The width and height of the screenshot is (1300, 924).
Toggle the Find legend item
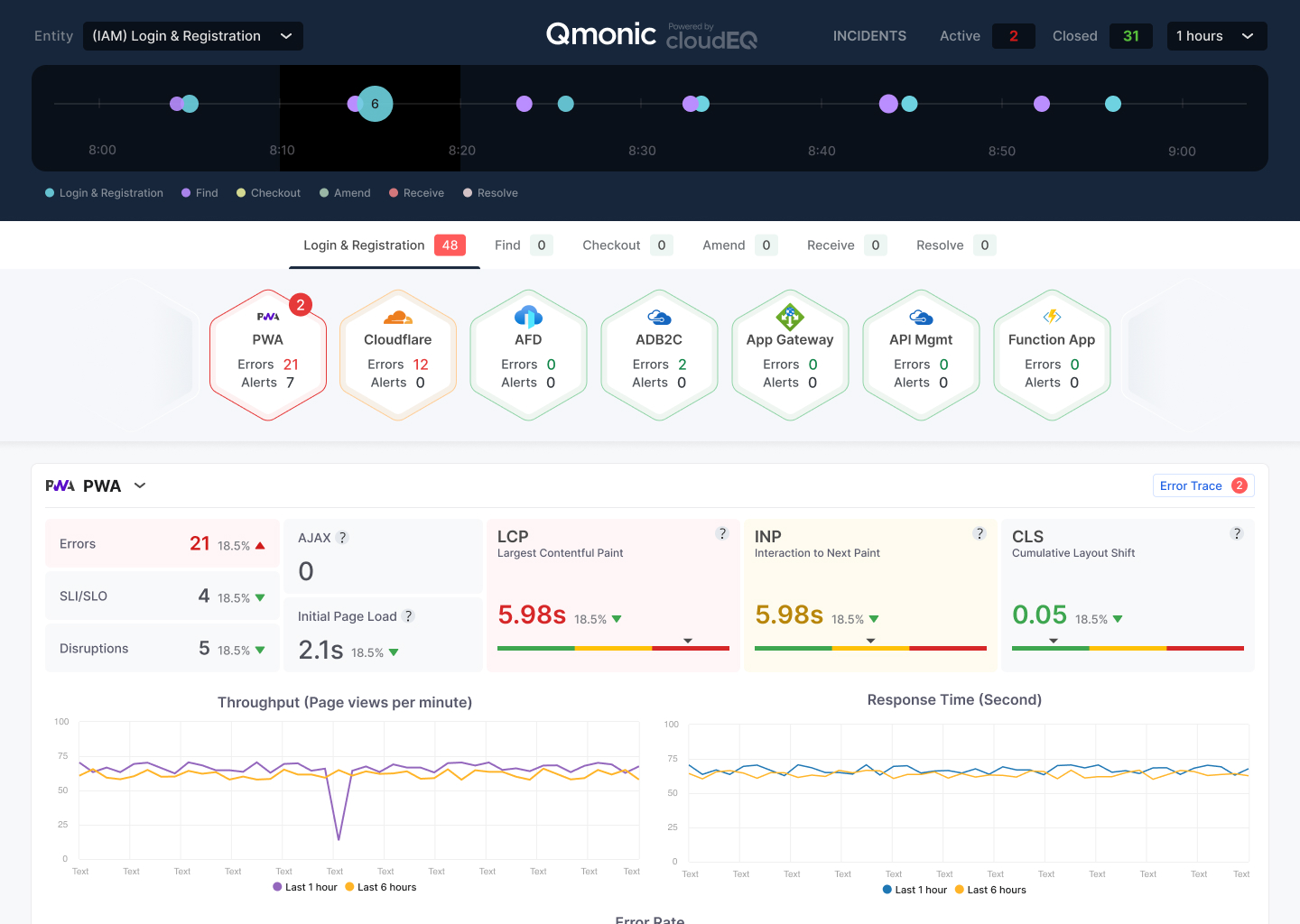point(200,193)
